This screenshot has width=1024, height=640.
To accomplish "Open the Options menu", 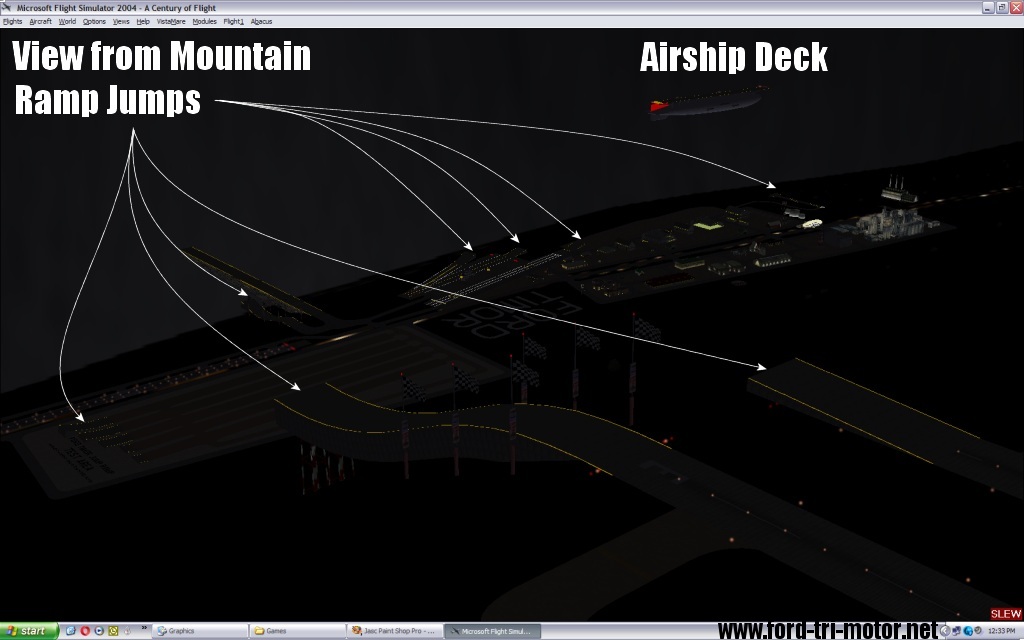I will 94,22.
